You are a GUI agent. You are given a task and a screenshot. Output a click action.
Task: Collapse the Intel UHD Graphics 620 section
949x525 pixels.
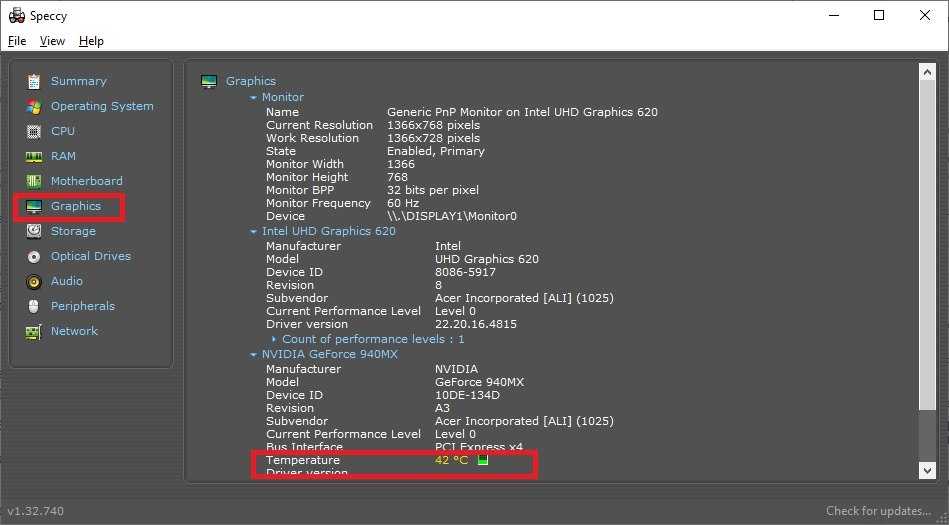tap(254, 232)
